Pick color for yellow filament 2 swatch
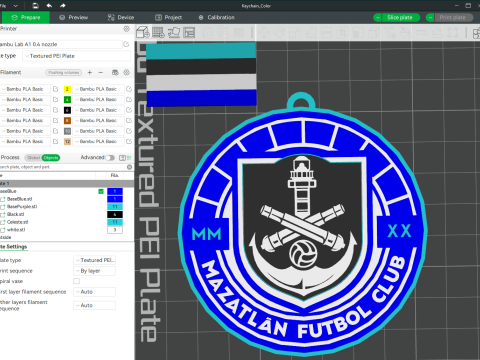This screenshot has height=360, width=480. pyautogui.click(x=67, y=89)
